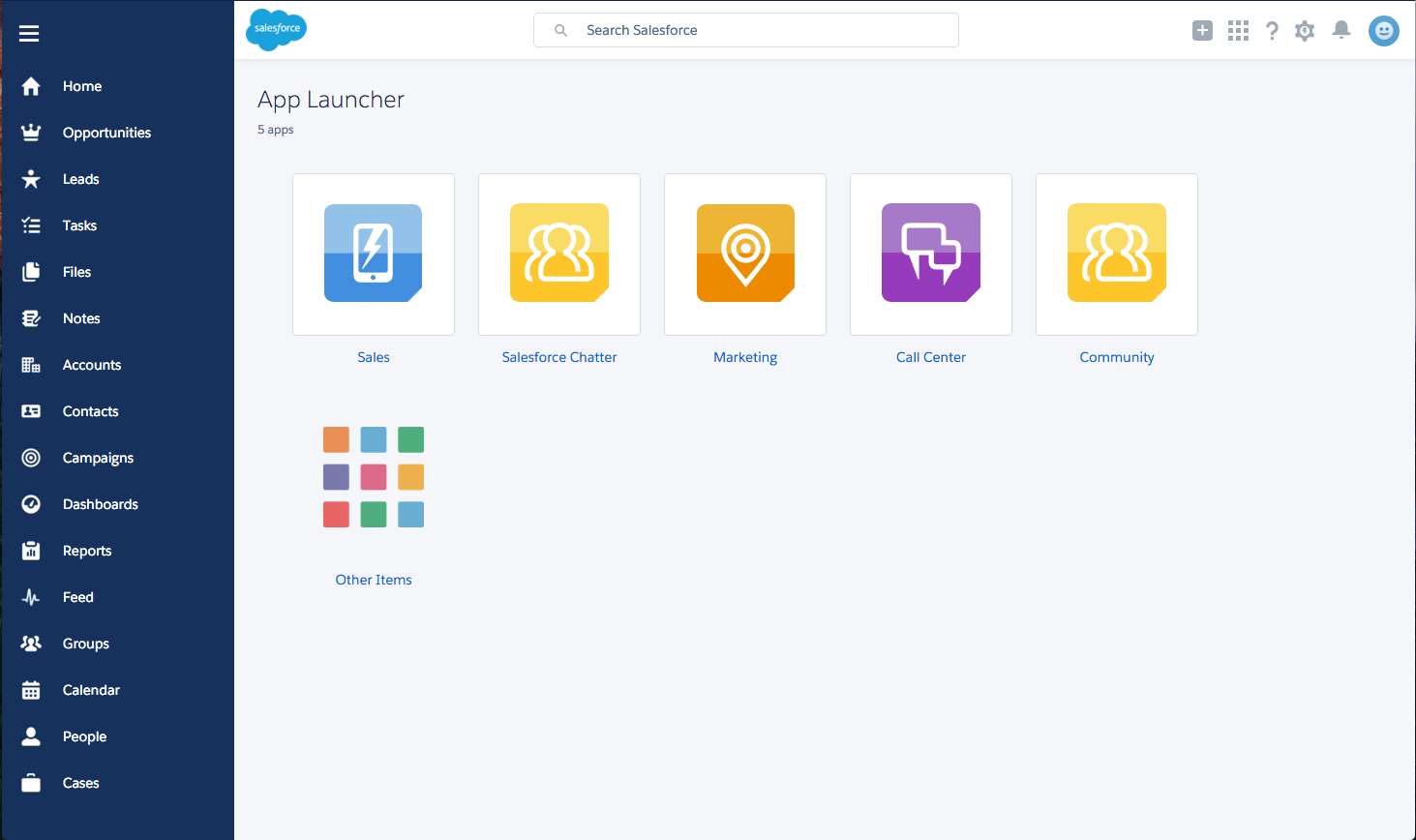
Task: Open user profile avatar menu
Action: pyautogui.click(x=1384, y=31)
